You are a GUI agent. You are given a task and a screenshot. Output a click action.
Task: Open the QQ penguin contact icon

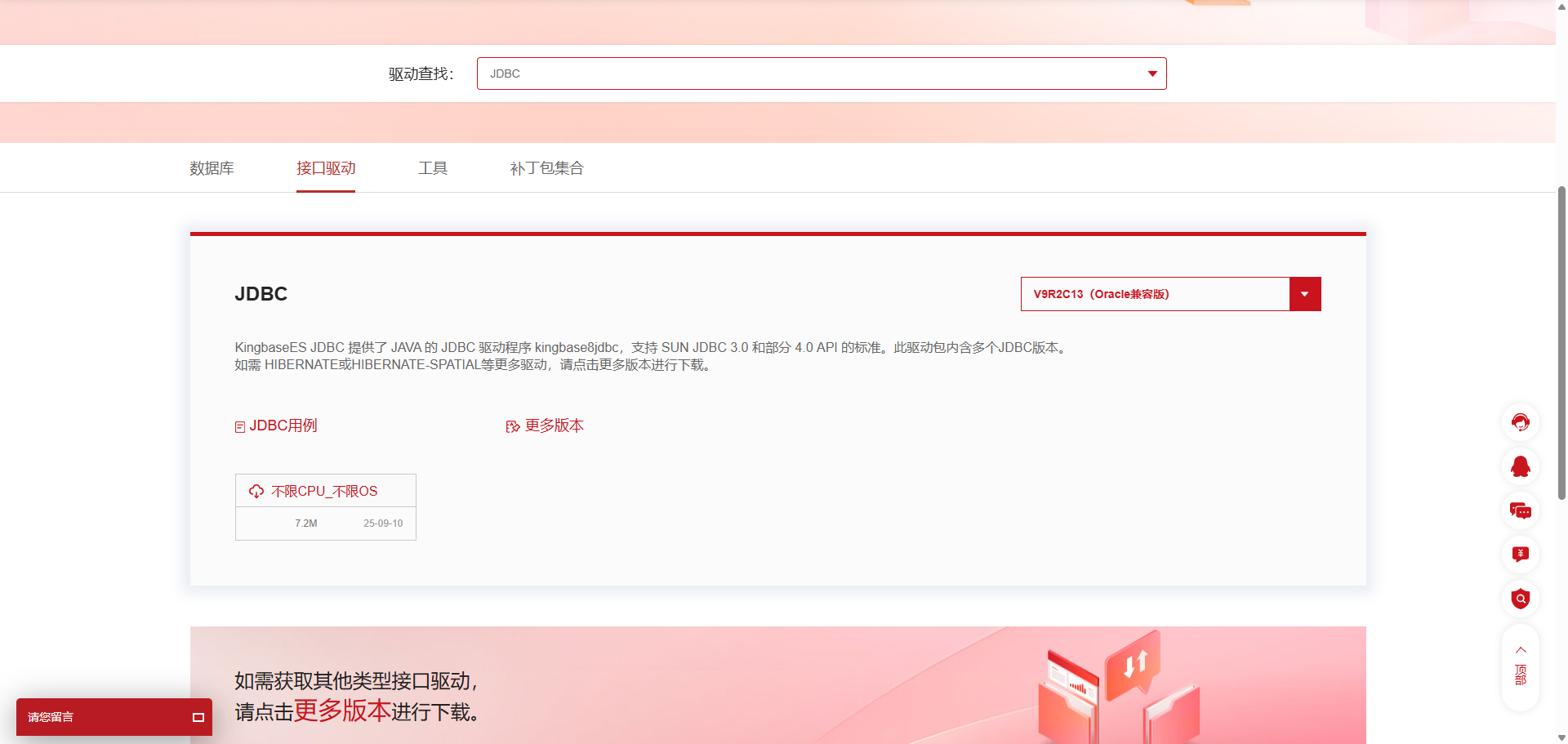[x=1520, y=466]
